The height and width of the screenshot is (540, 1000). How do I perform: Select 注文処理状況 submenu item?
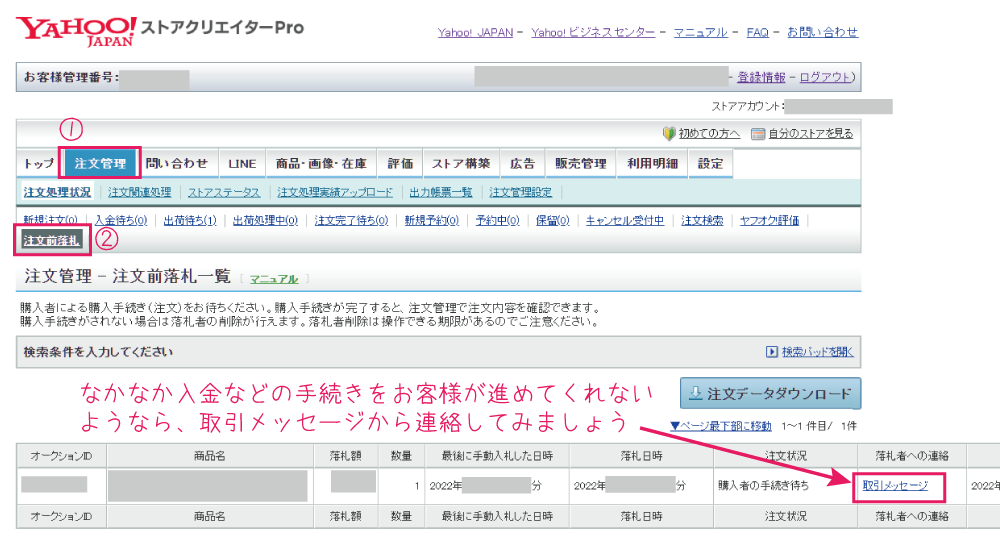tap(57, 192)
